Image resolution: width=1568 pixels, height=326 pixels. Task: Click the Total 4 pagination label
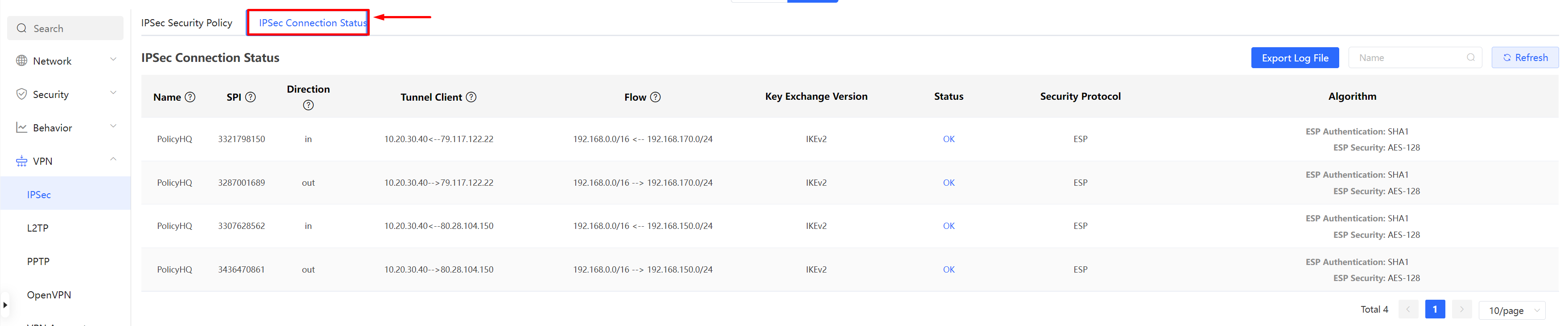coord(1374,310)
